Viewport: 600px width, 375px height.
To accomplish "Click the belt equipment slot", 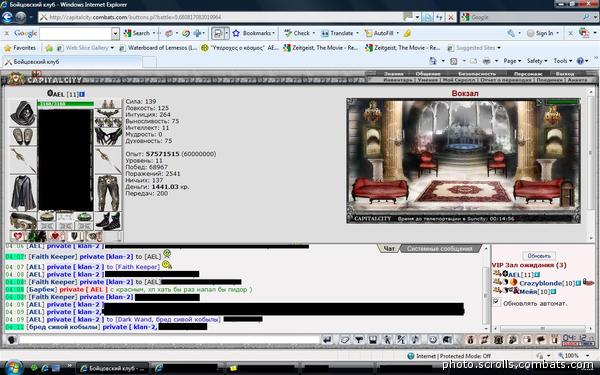I will pyautogui.click(x=23, y=221).
